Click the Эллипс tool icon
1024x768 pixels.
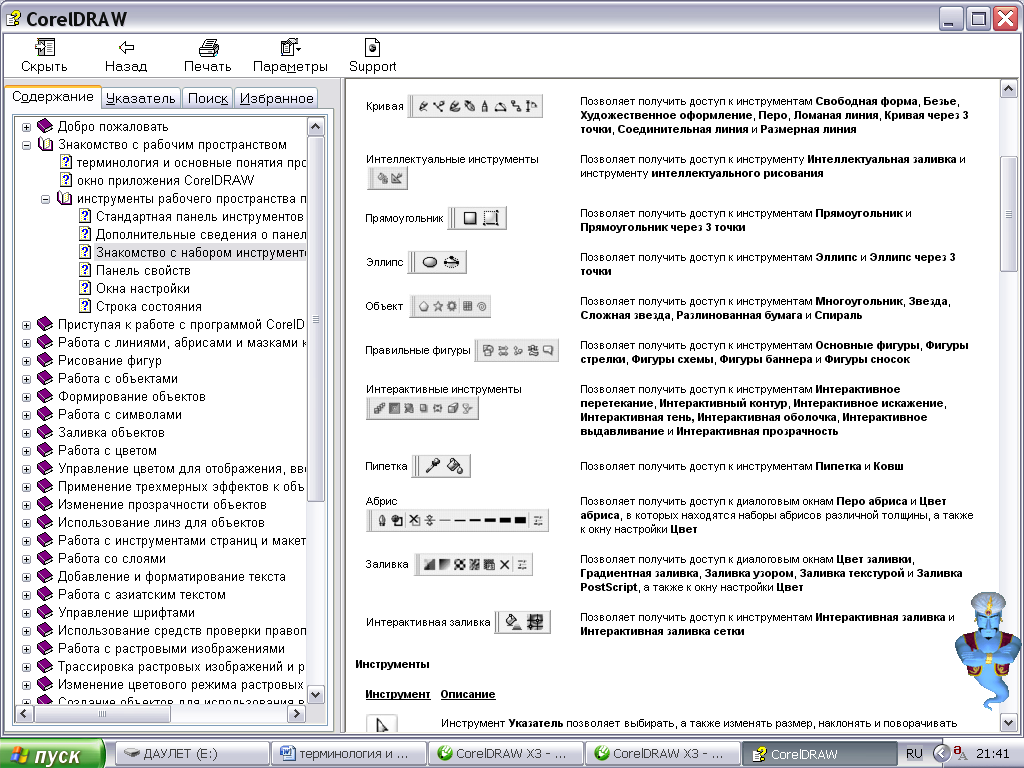[429, 262]
